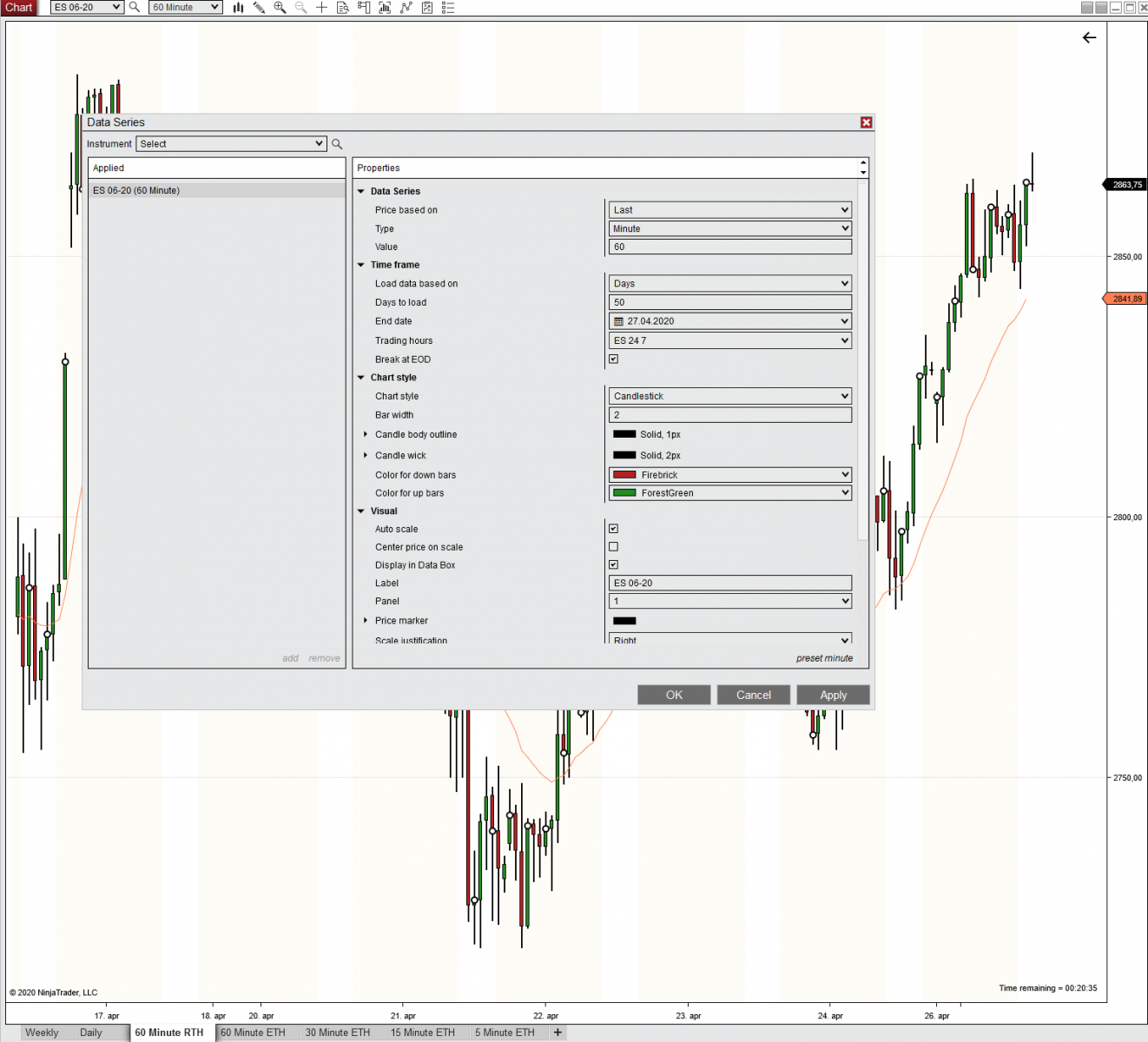Pick the ForestGreen color for up bars
This screenshot has width=1148, height=1042.
point(730,493)
